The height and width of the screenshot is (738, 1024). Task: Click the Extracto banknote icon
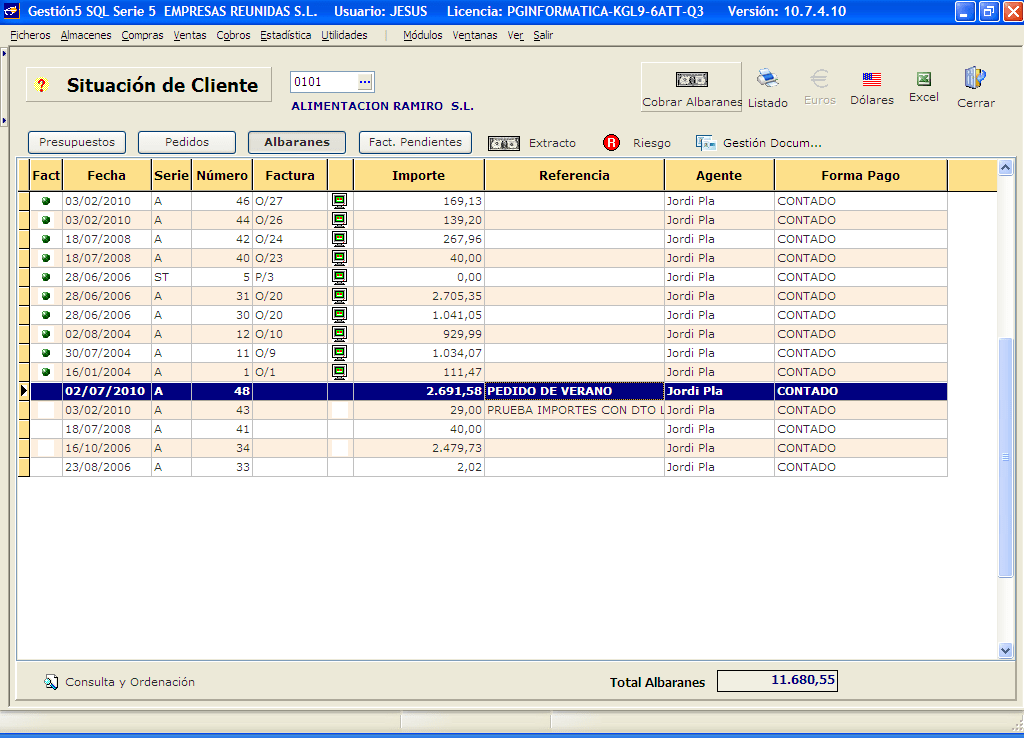504,143
